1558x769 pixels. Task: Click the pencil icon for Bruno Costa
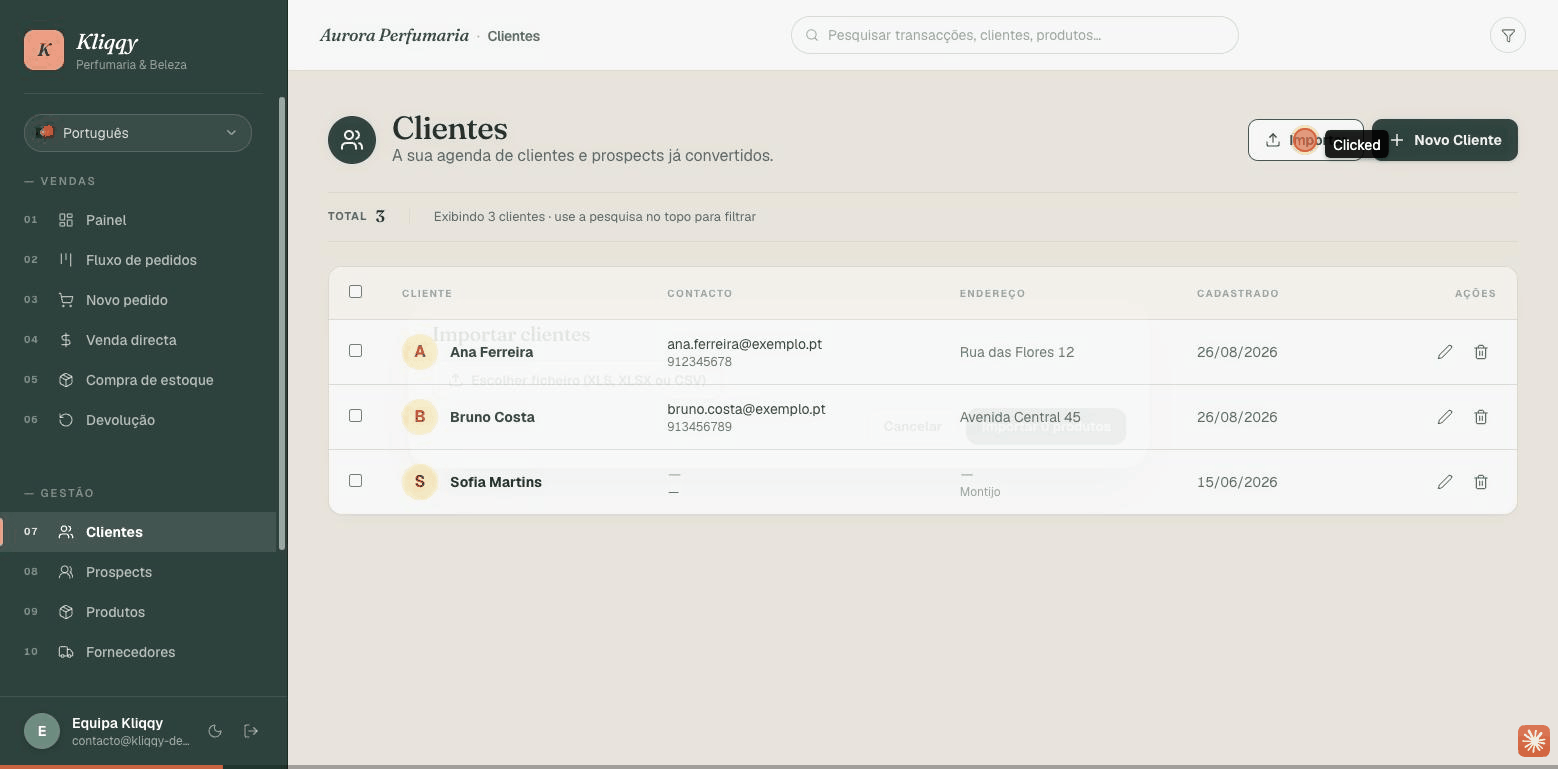(x=1445, y=417)
